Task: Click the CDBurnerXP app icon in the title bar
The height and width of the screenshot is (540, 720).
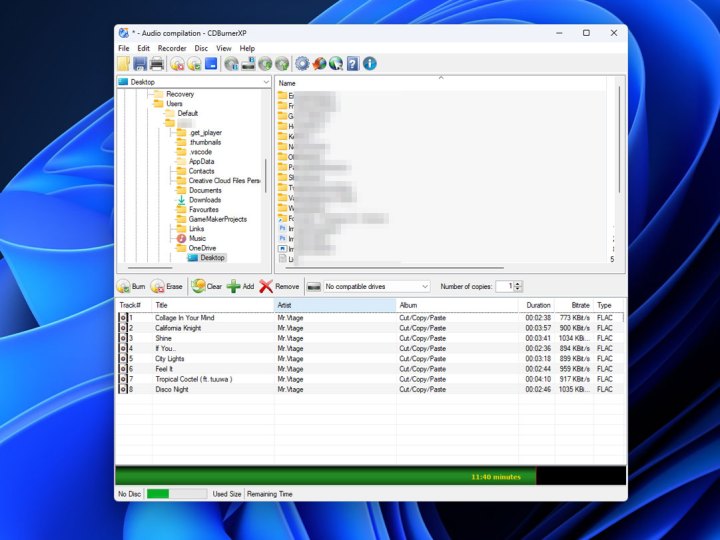Action: click(x=124, y=33)
